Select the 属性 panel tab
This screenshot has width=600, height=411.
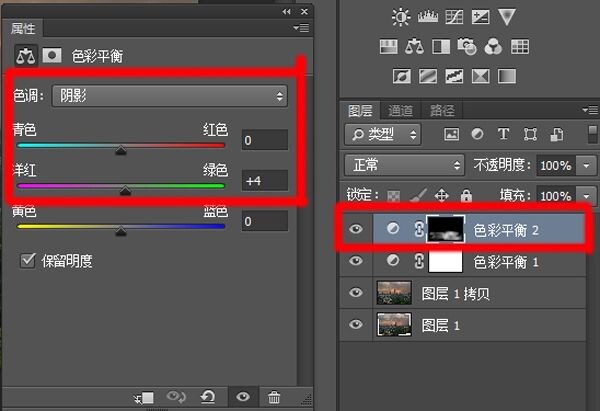tap(23, 28)
